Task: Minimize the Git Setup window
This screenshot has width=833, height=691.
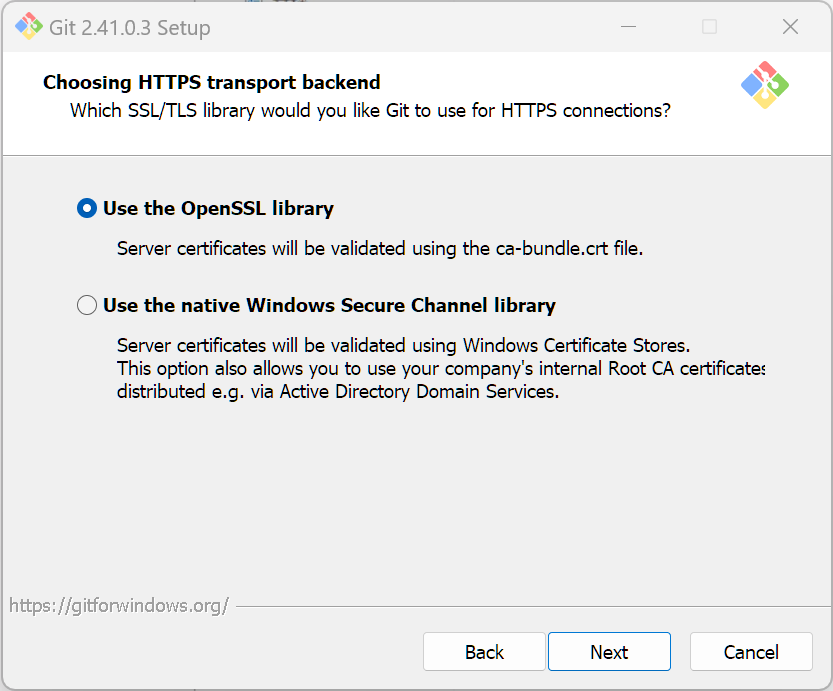Action: (628, 27)
